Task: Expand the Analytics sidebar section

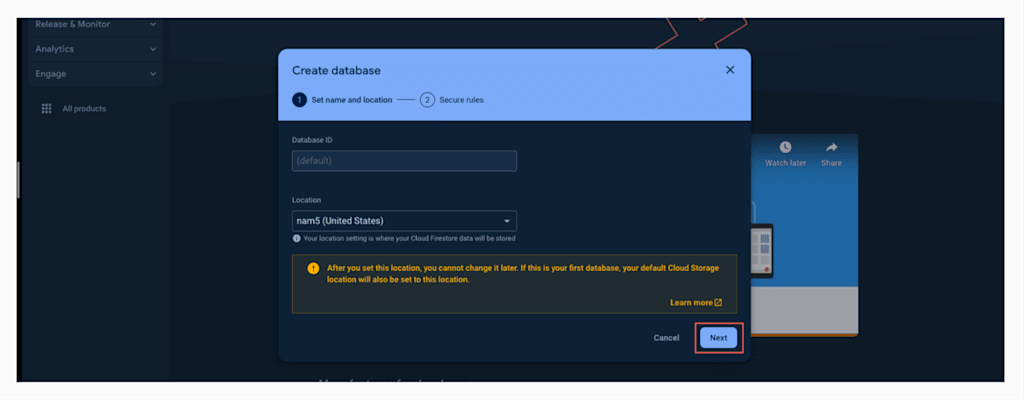Action: pyautogui.click(x=95, y=49)
